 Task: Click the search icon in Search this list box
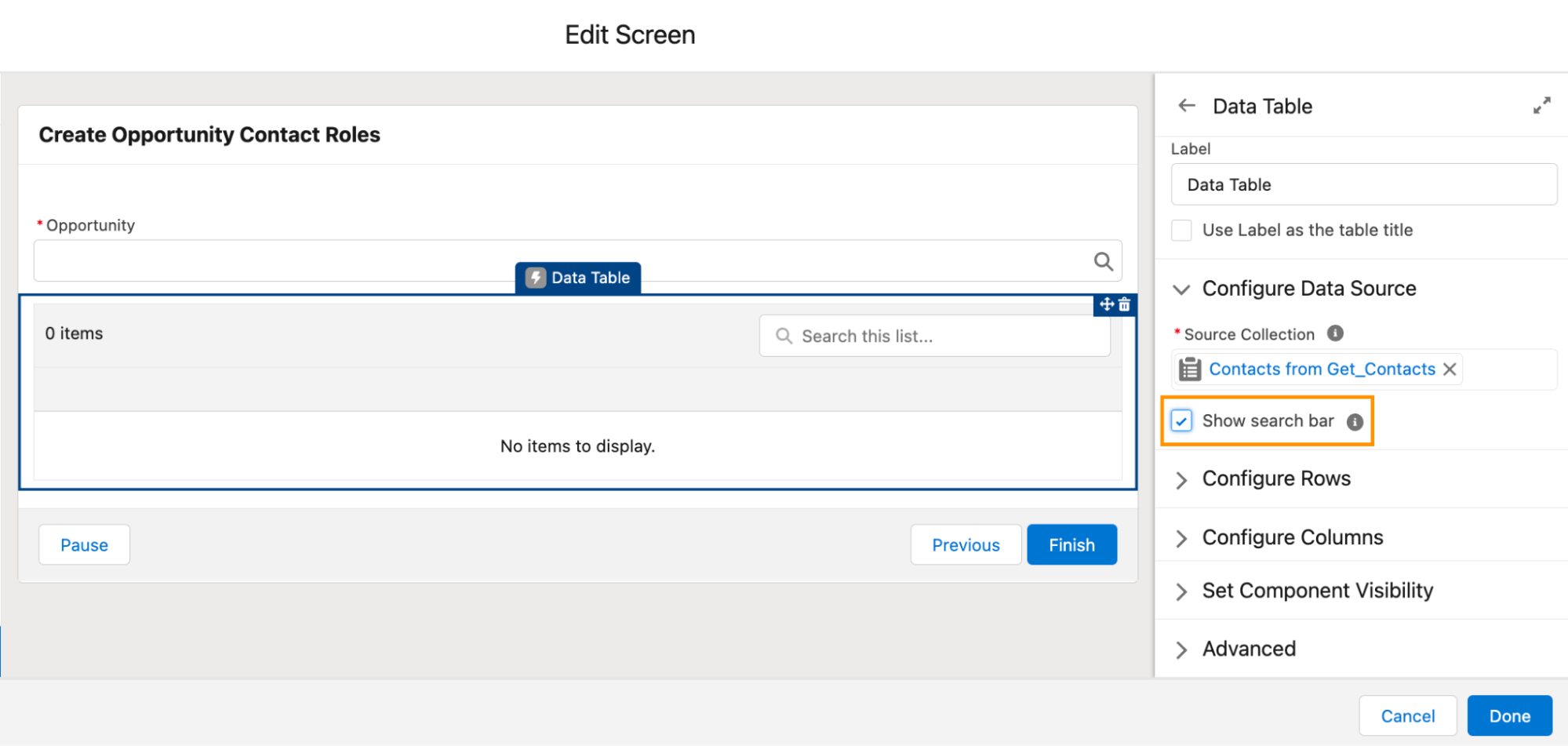coord(784,336)
